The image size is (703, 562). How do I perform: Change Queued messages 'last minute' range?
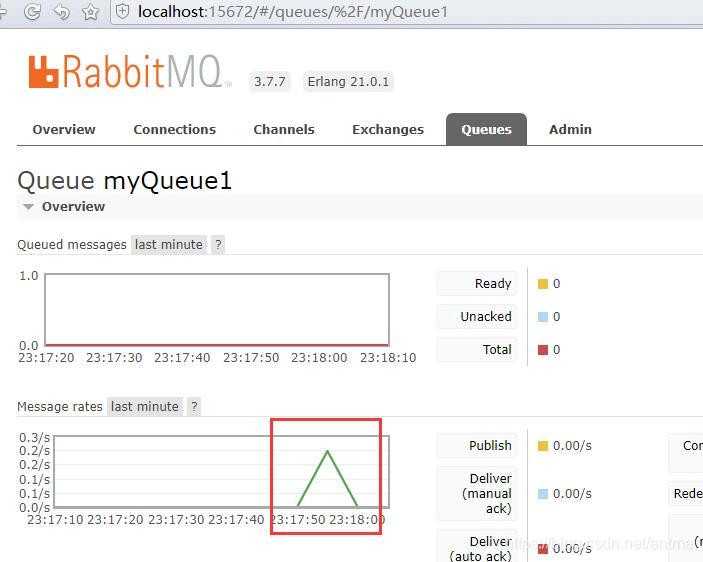coord(168,244)
